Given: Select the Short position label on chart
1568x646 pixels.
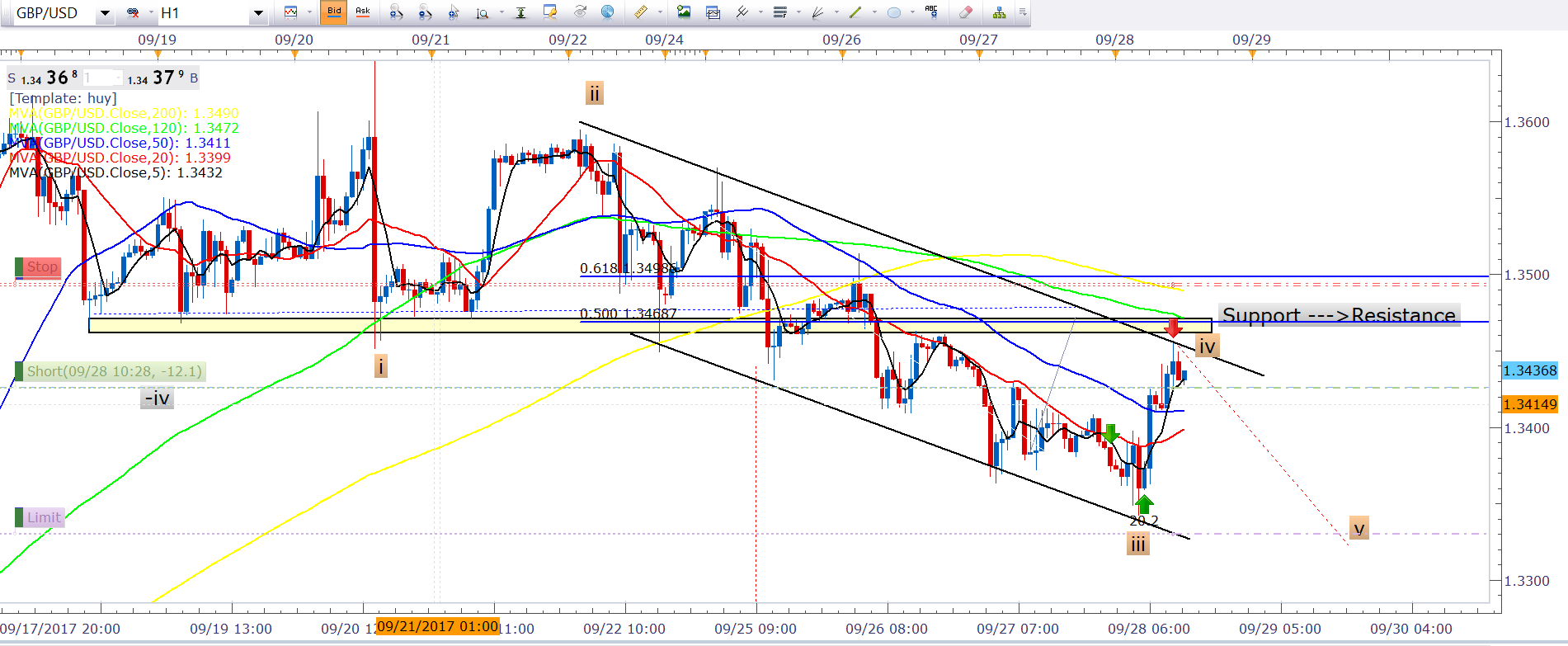Looking at the screenshot, I should pos(113,371).
